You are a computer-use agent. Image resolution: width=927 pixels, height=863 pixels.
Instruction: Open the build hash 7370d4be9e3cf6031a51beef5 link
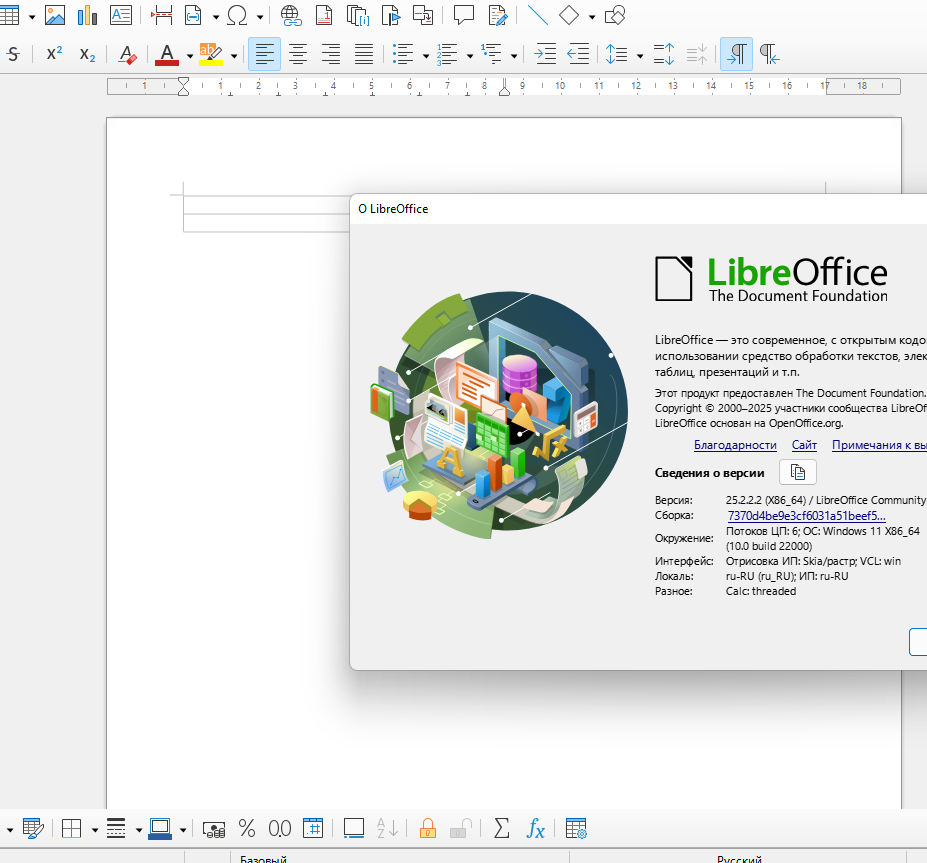(806, 515)
